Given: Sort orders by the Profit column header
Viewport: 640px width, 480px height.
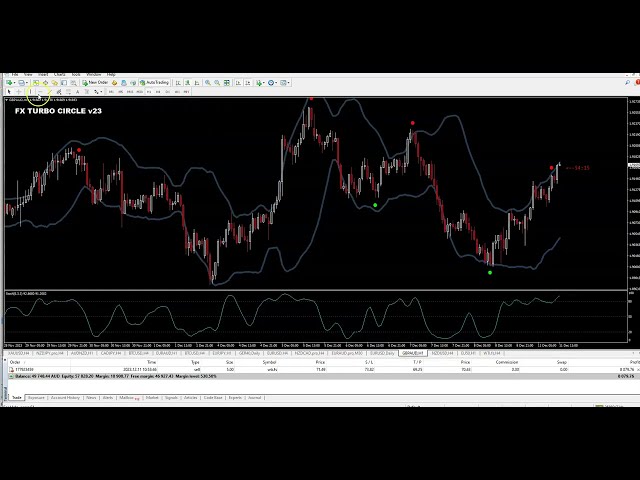Looking at the screenshot, I should [632, 362].
